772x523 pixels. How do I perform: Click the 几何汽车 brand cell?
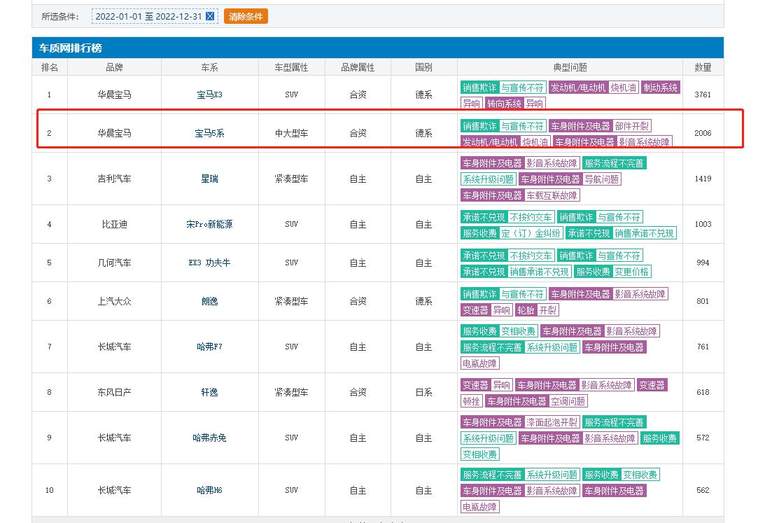[114, 262]
